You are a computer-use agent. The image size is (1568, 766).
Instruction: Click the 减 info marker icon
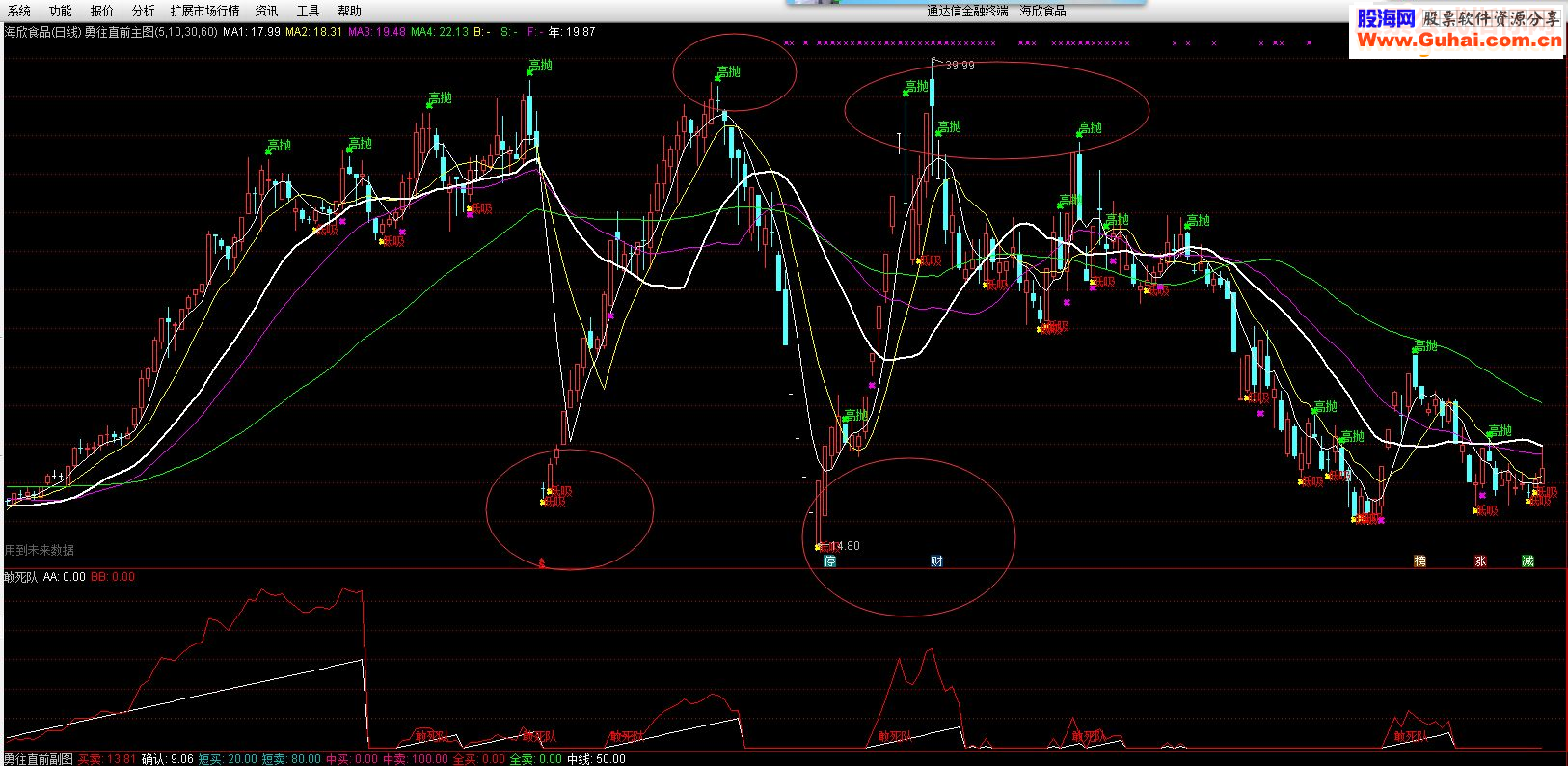pos(1527,561)
